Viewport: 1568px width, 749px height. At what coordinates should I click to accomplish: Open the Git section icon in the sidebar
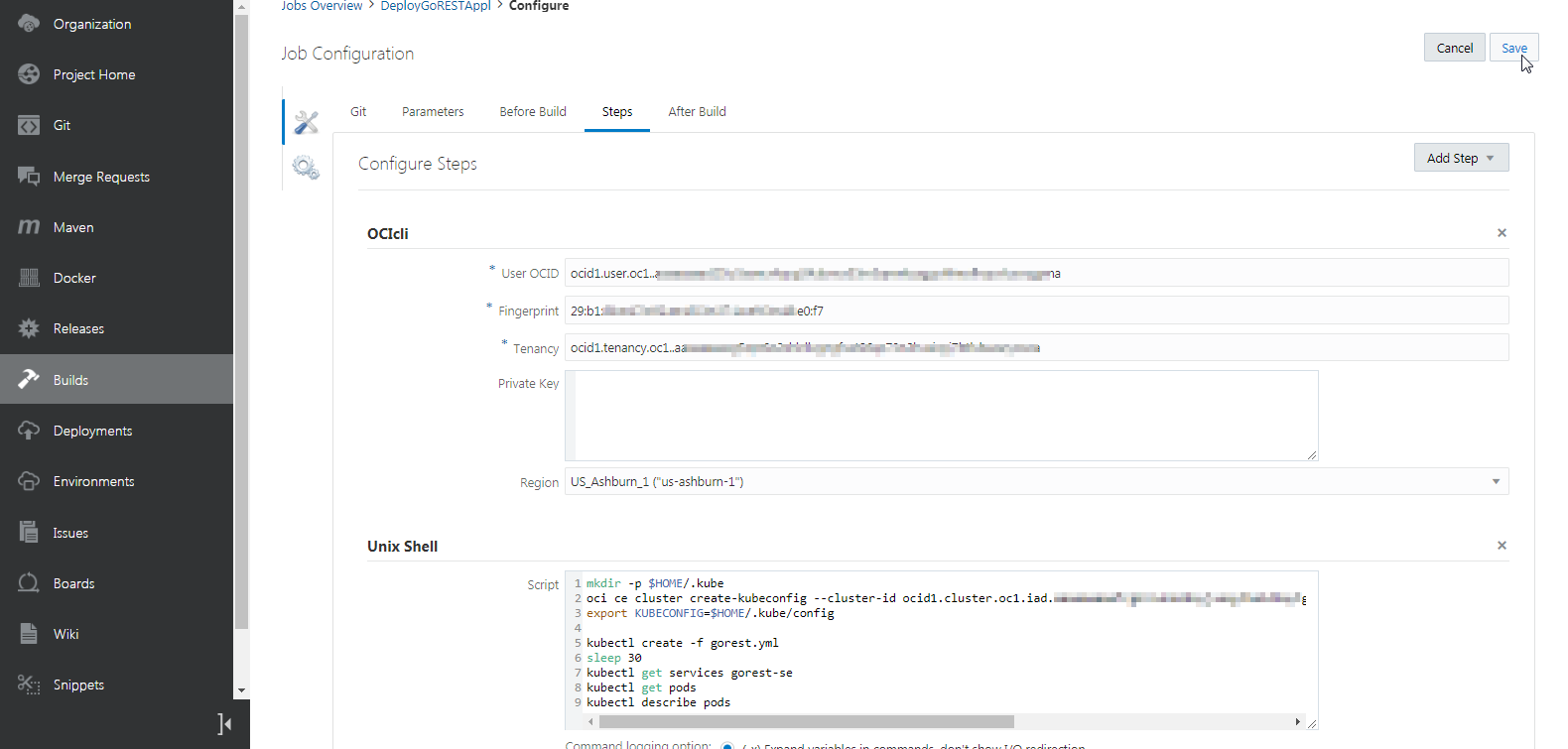click(29, 125)
